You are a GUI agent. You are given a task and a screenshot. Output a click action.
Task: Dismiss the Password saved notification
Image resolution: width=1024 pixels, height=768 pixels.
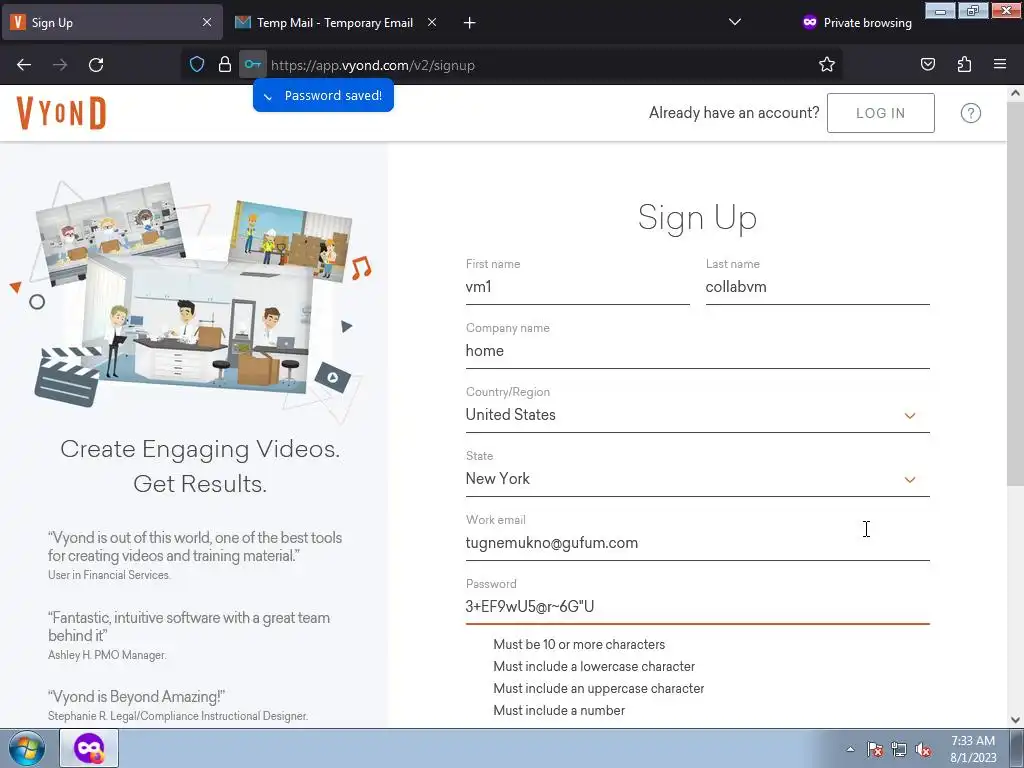point(323,95)
